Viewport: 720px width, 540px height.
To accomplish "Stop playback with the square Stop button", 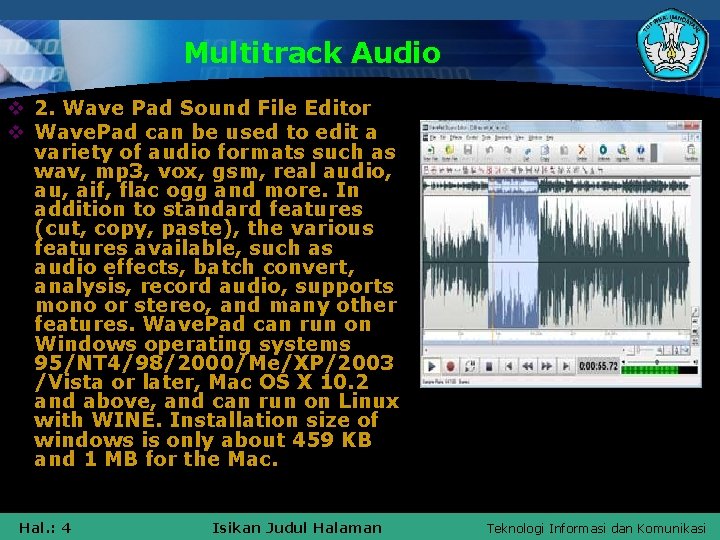I will point(489,366).
